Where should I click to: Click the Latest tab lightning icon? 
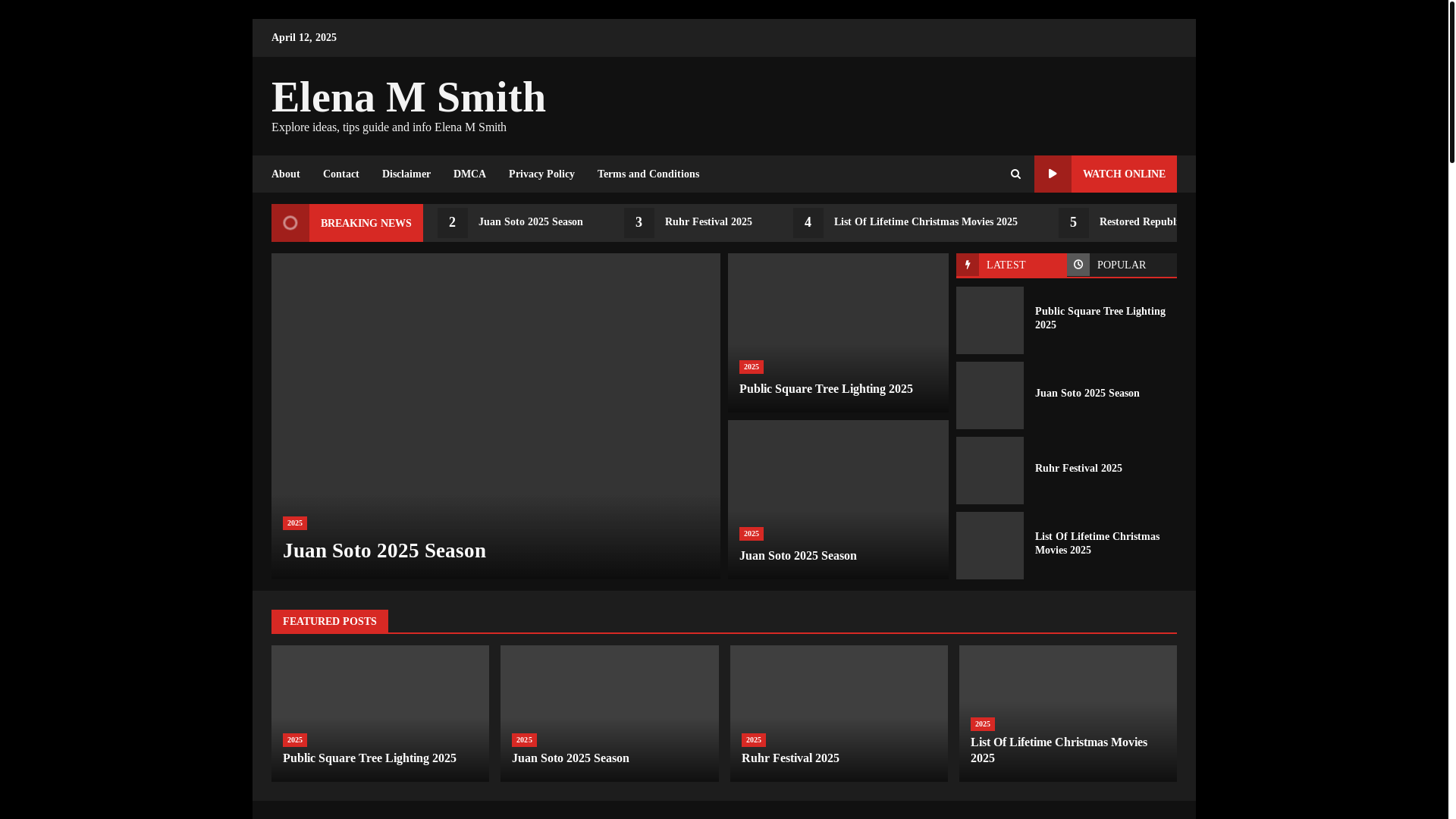[968, 265]
